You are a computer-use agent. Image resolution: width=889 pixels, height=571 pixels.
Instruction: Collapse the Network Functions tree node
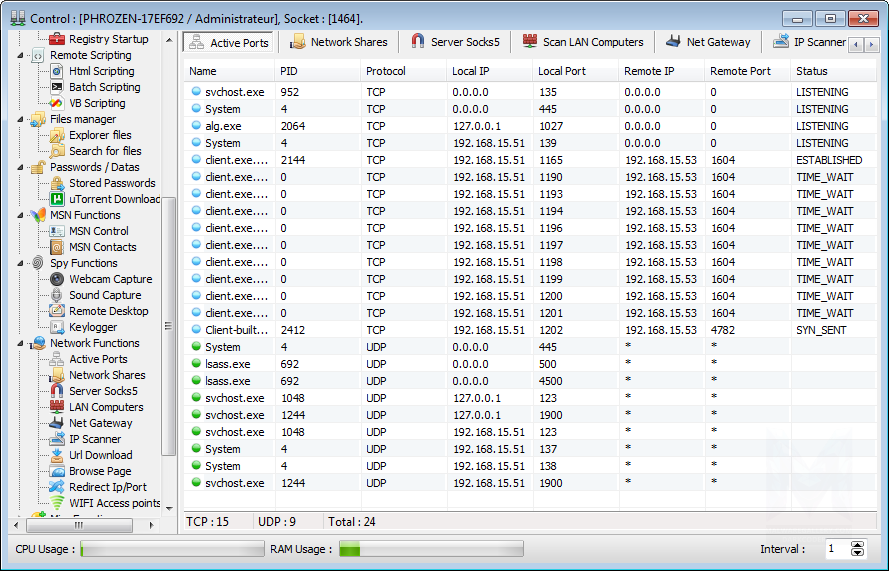click(23, 343)
